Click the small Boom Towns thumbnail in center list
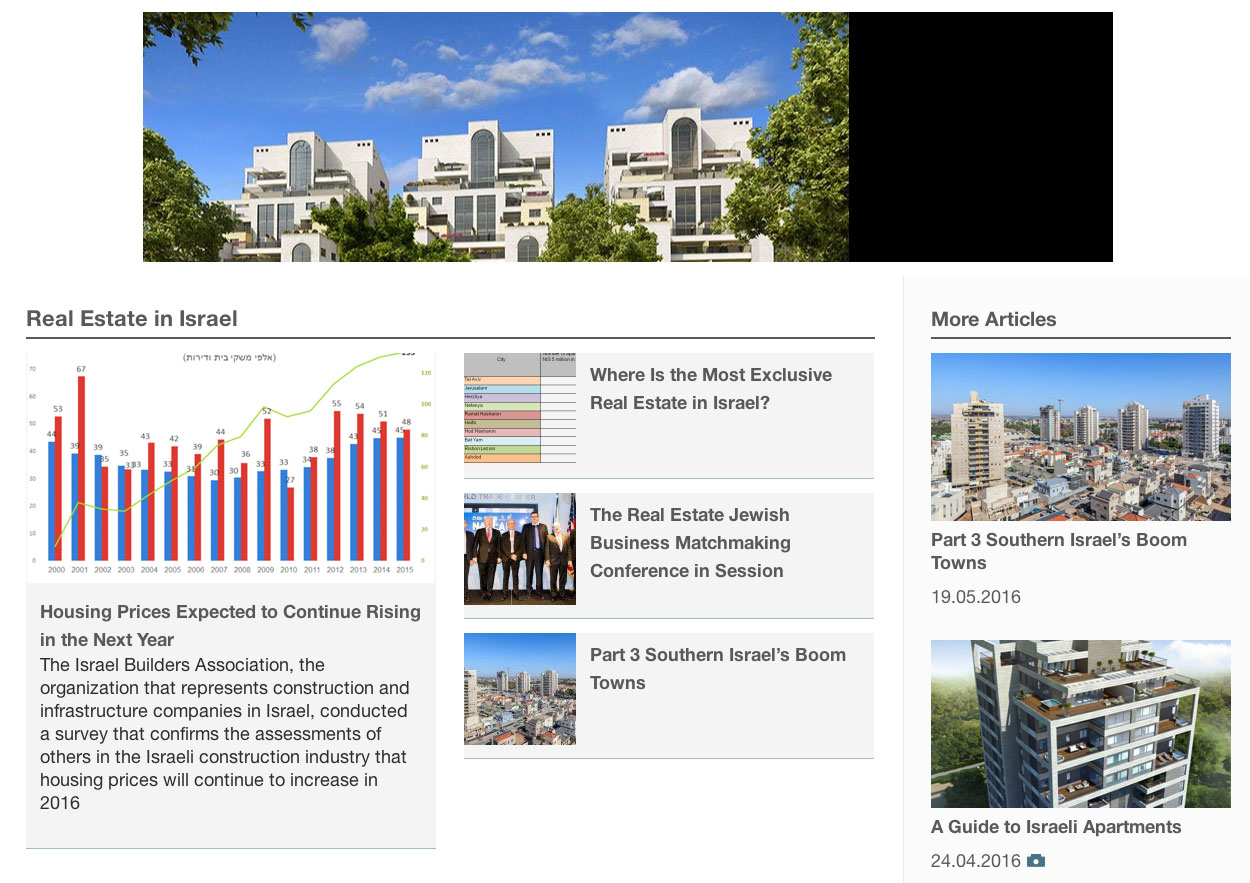The width and height of the screenshot is (1250, 883). coord(519,689)
